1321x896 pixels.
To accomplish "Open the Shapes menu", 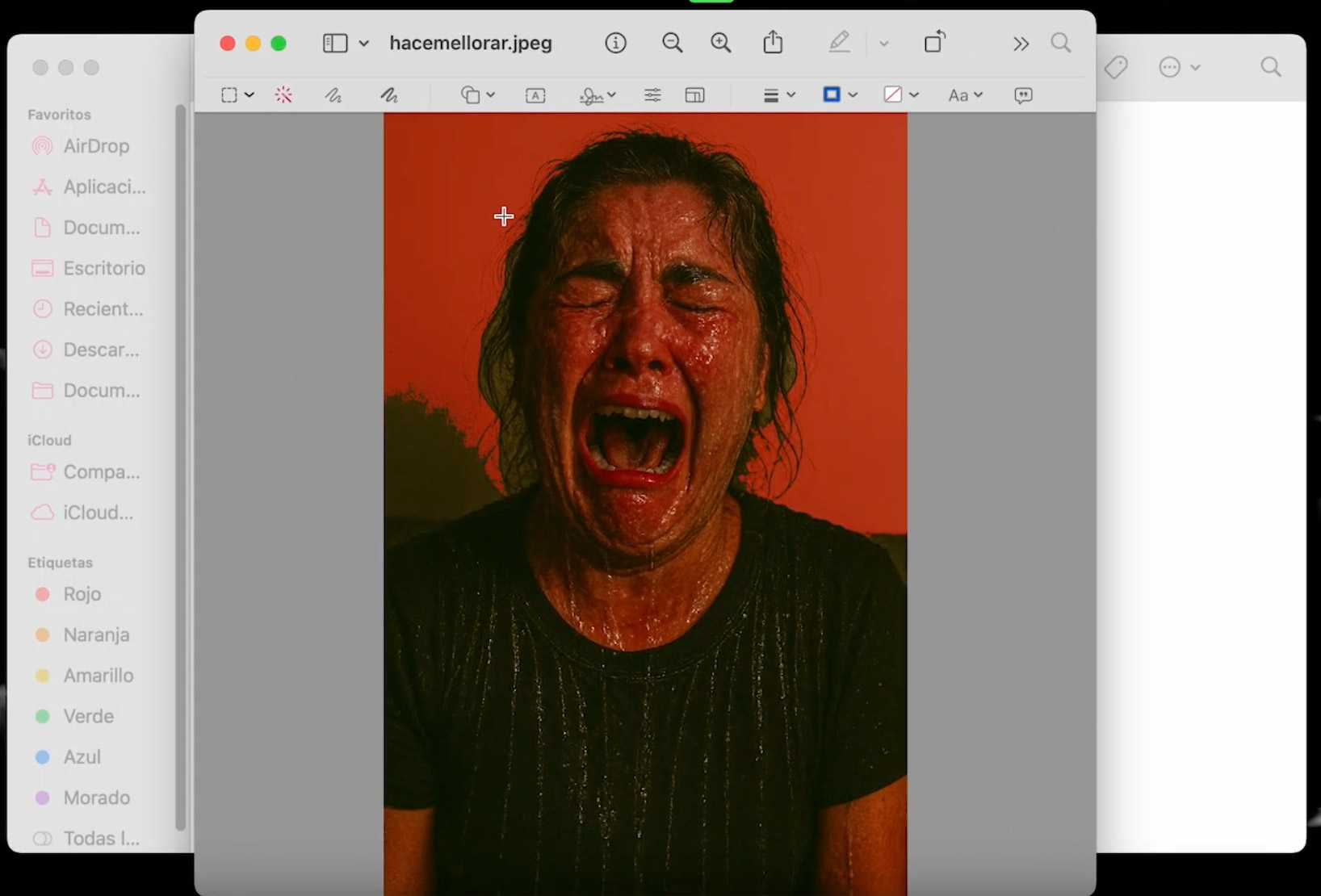I will [x=477, y=95].
